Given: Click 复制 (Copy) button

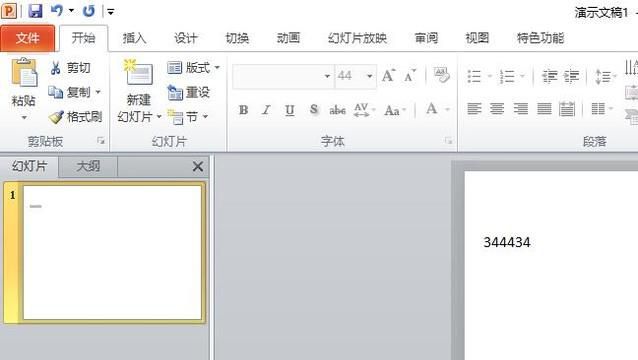Looking at the screenshot, I should pyautogui.click(x=69, y=92).
